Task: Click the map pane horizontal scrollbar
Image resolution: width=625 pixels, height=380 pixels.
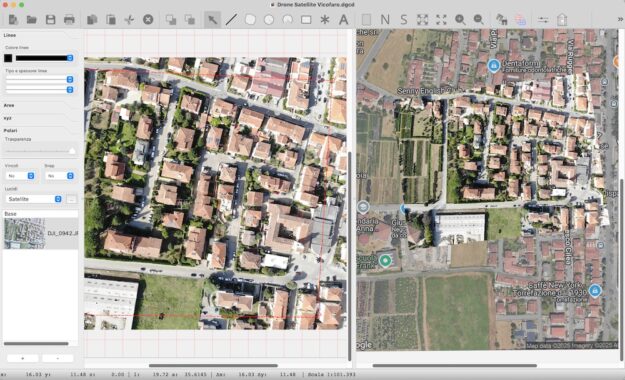Action: point(454,365)
